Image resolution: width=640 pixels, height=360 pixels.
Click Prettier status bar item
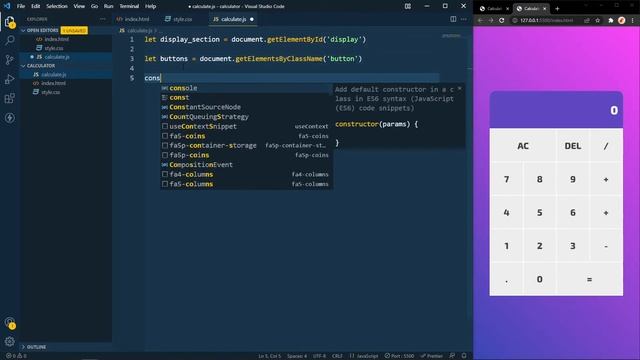click(432, 356)
